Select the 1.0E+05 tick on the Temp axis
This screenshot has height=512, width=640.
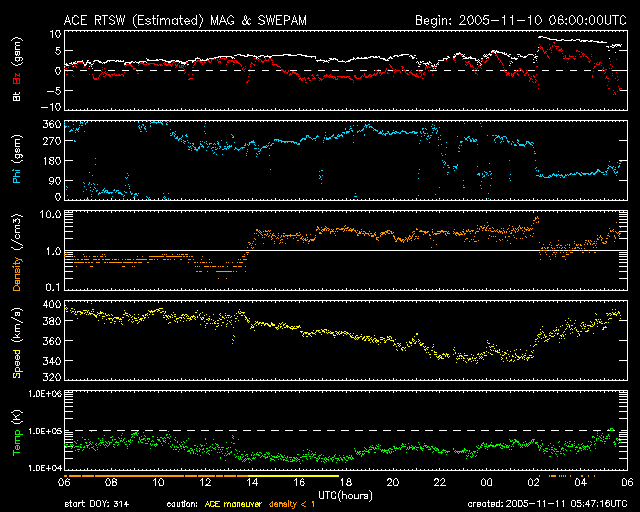tap(45, 431)
